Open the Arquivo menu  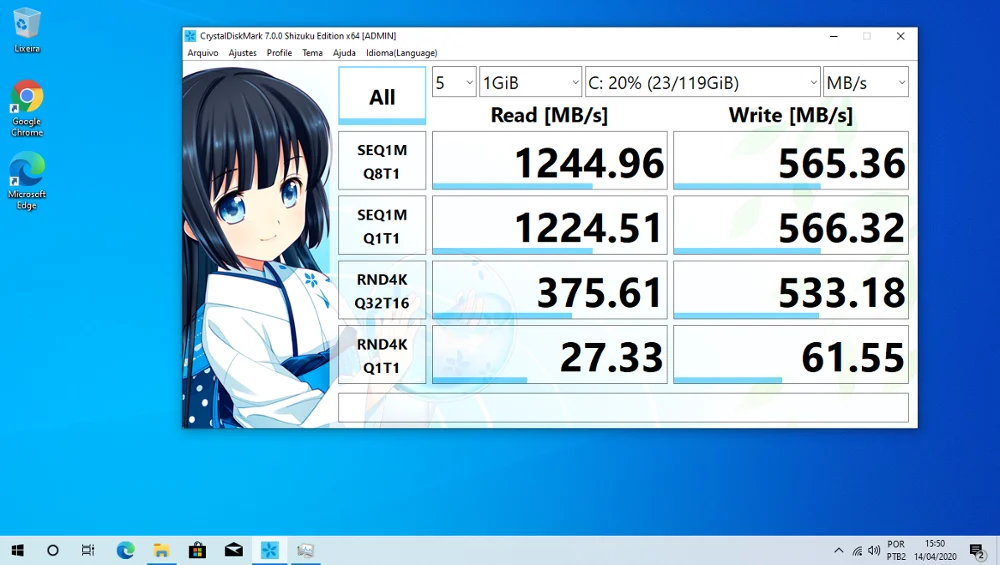tap(203, 53)
